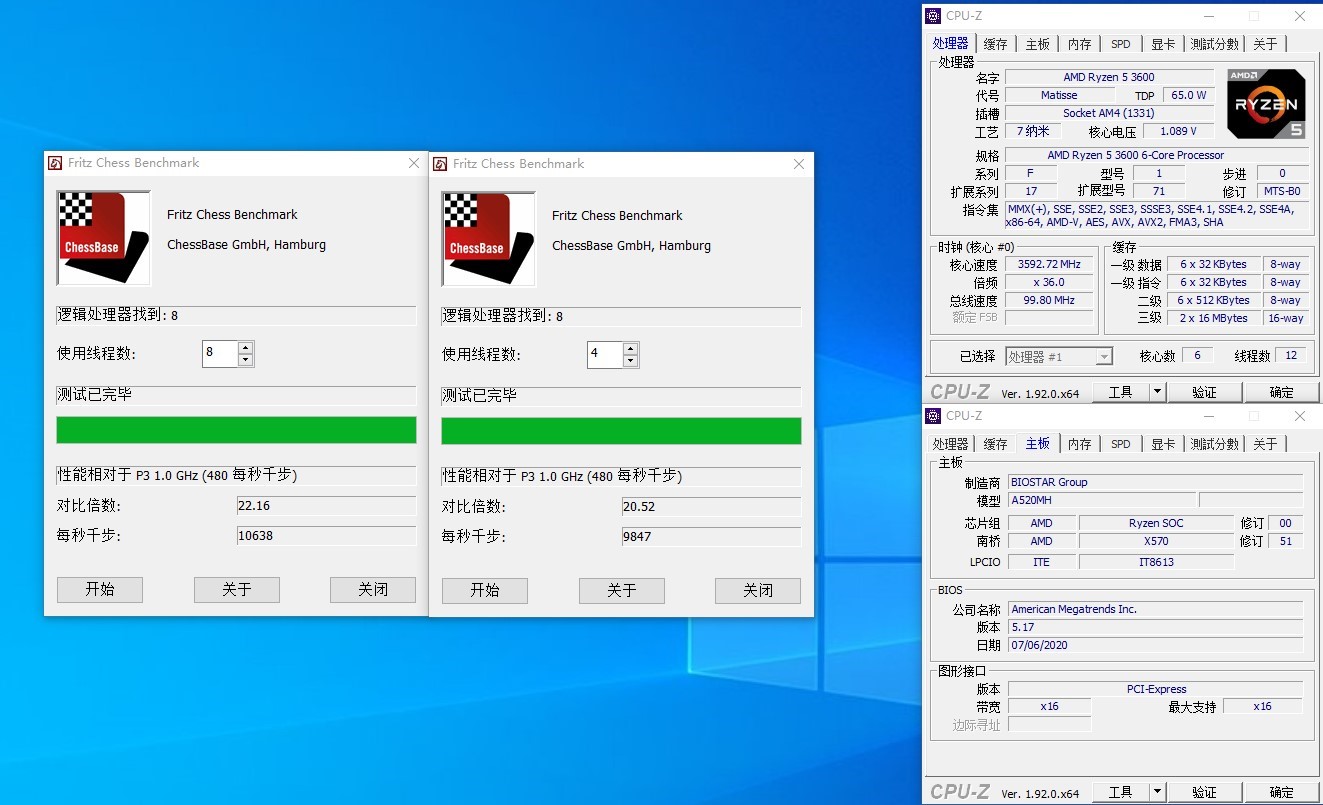
Task: Minimize the upper CPU-Z window
Action: click(1208, 15)
